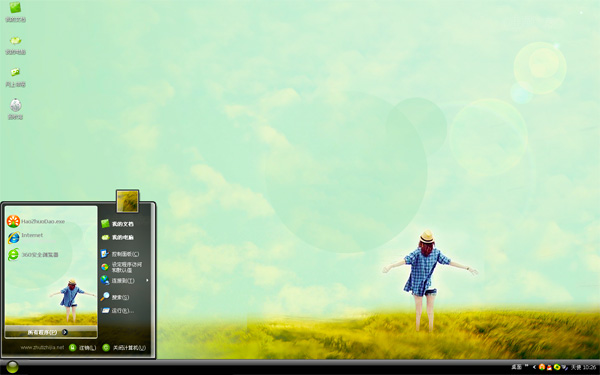
Task: Click the user account picture thumbnail
Action: pyautogui.click(x=127, y=201)
